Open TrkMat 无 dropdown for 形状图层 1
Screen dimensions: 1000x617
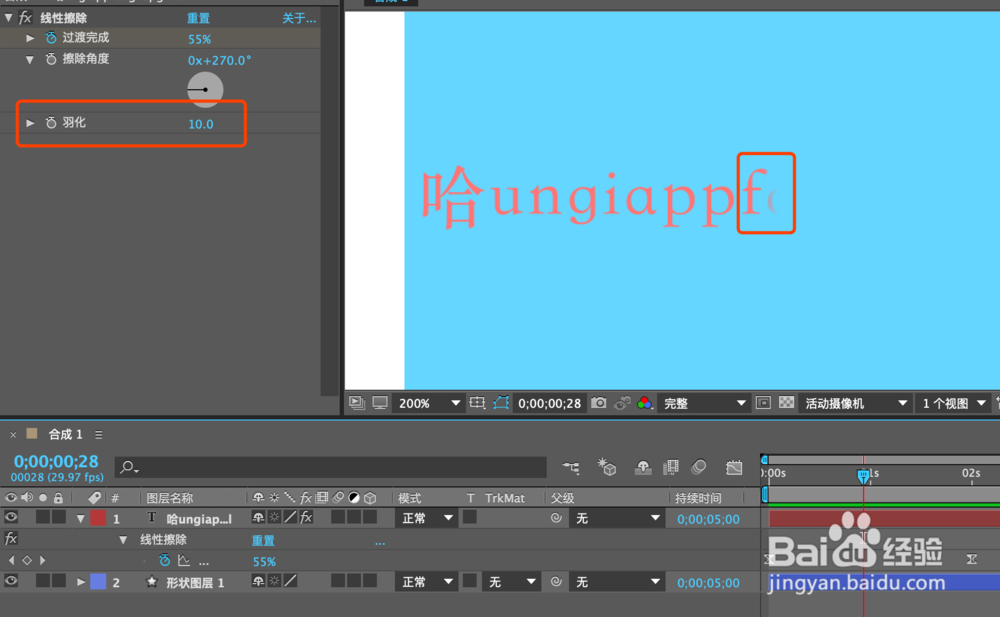point(512,582)
